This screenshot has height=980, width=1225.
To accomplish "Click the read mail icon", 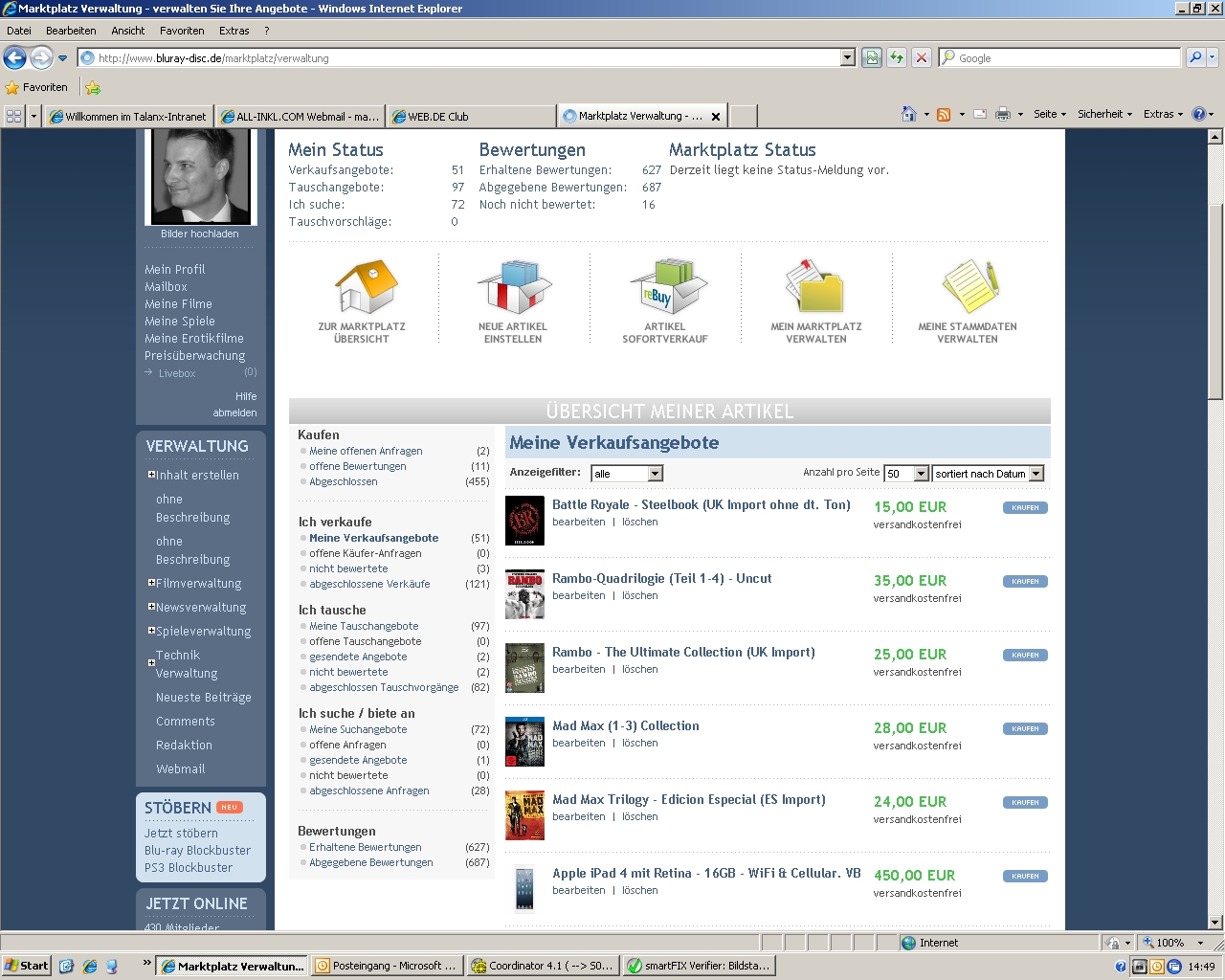I will point(980,114).
